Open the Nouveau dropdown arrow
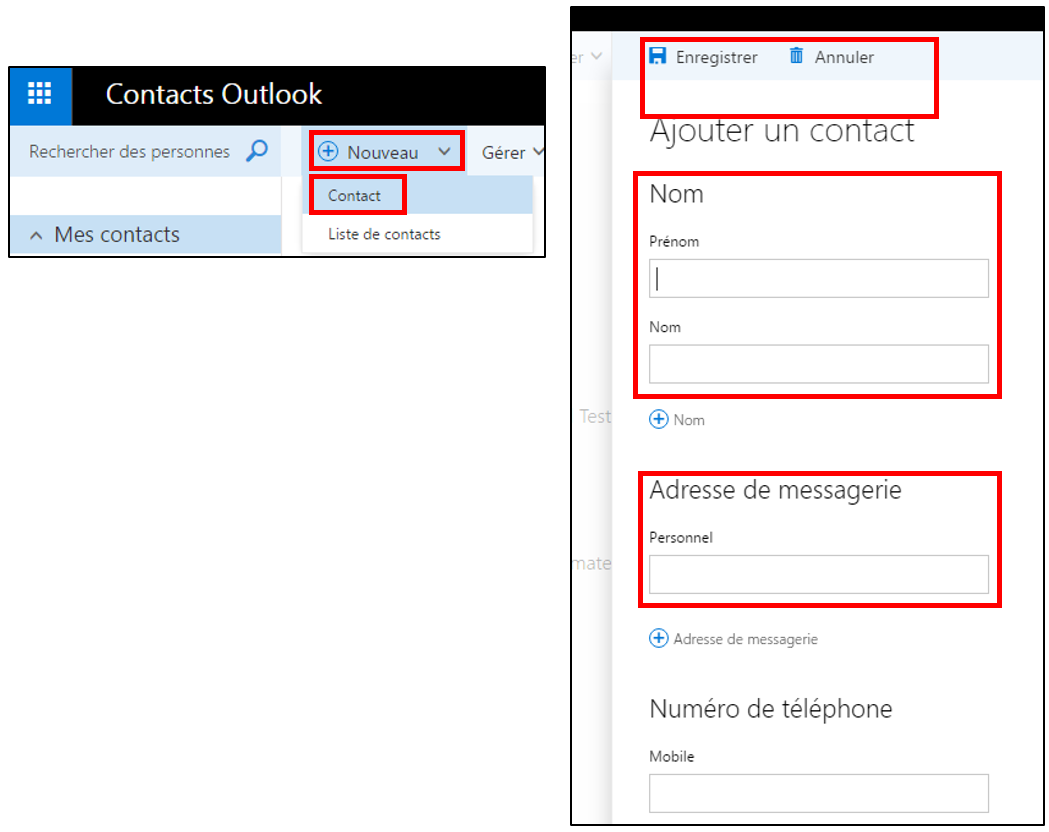1049x832 pixels. click(444, 152)
